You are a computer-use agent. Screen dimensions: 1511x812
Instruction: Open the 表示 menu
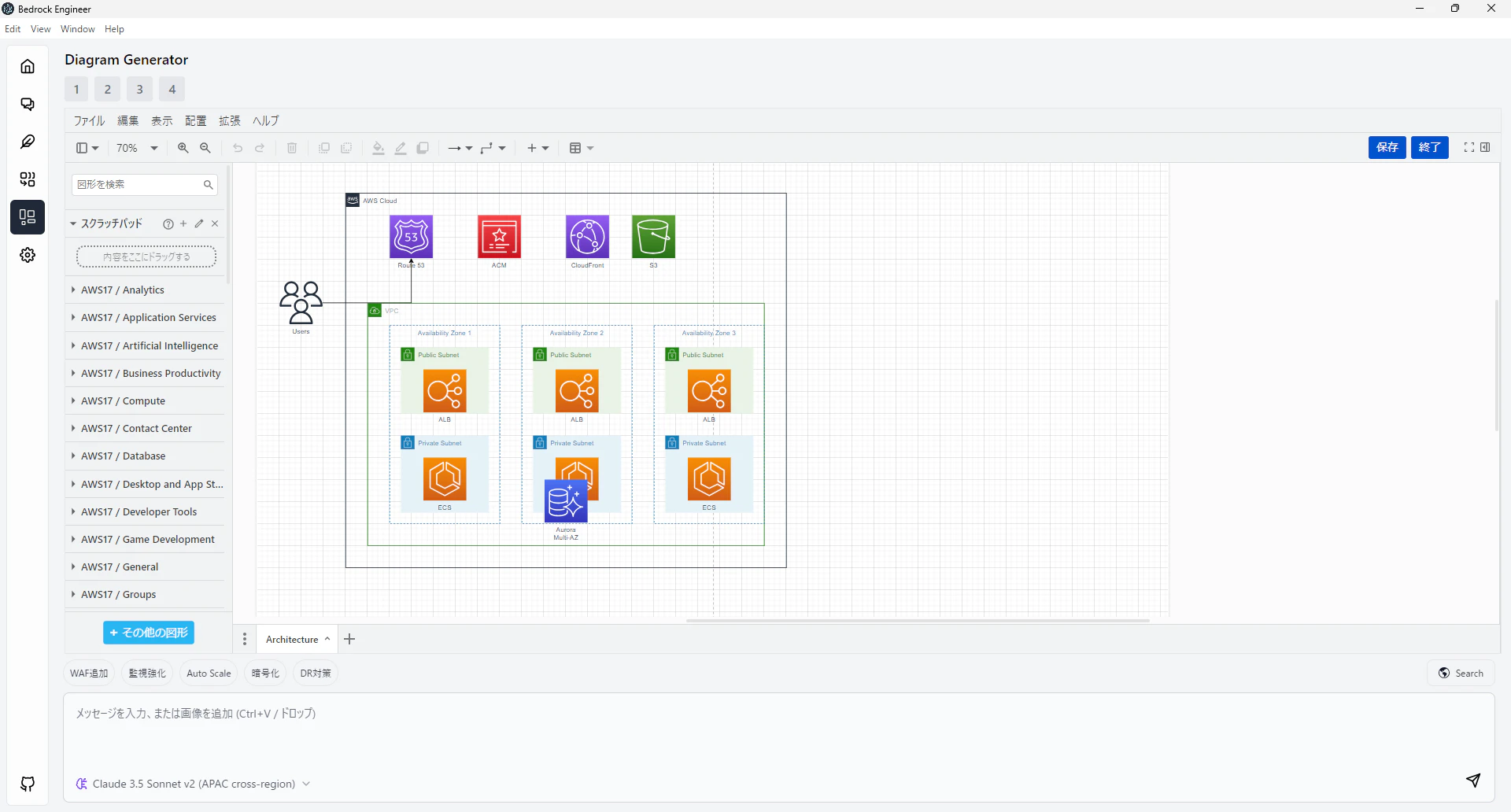(x=162, y=121)
